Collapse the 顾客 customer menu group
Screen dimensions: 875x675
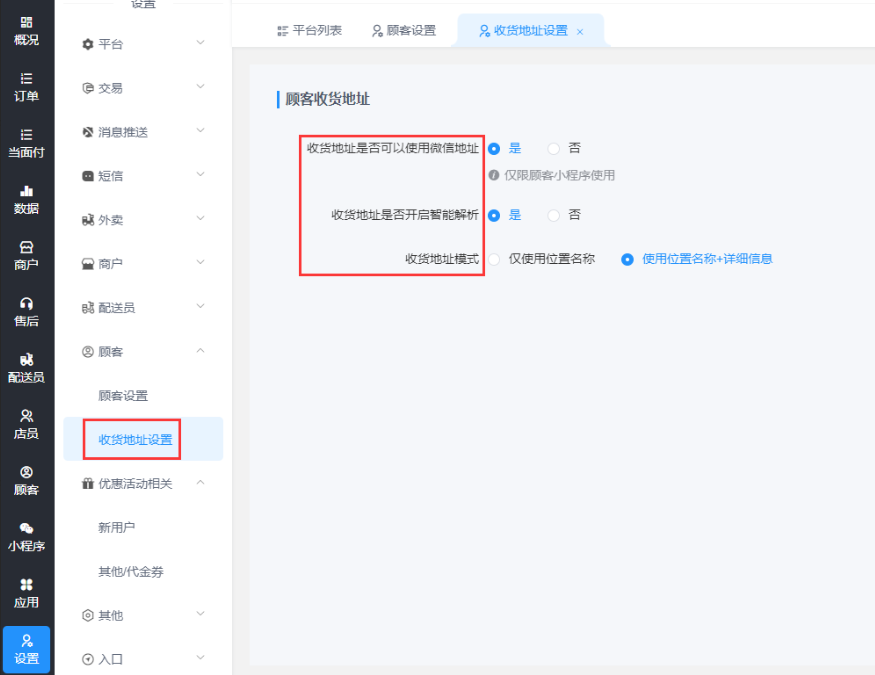(143, 352)
